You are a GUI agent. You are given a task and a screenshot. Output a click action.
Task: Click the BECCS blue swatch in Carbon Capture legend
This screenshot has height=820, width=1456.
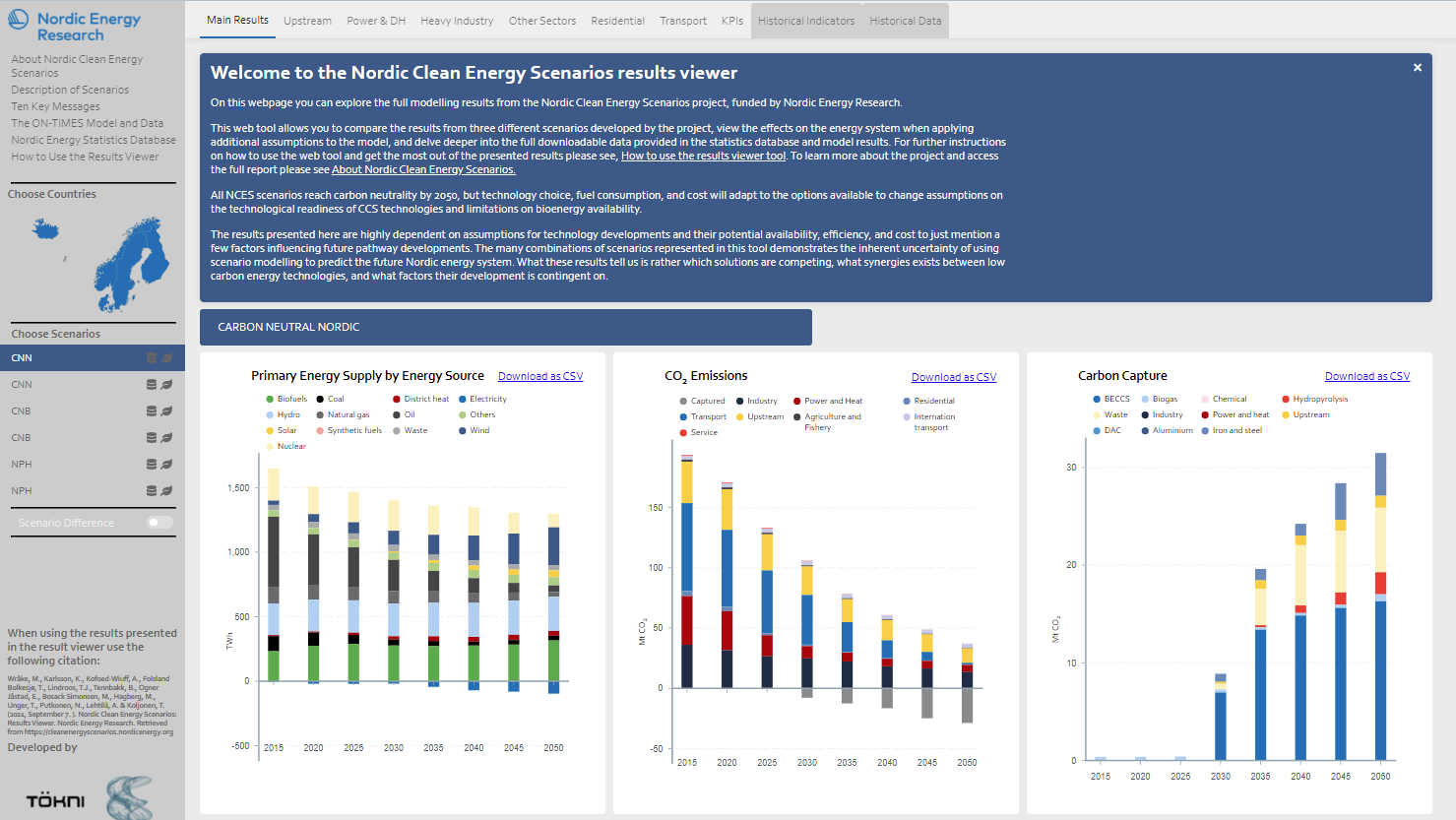(1097, 400)
